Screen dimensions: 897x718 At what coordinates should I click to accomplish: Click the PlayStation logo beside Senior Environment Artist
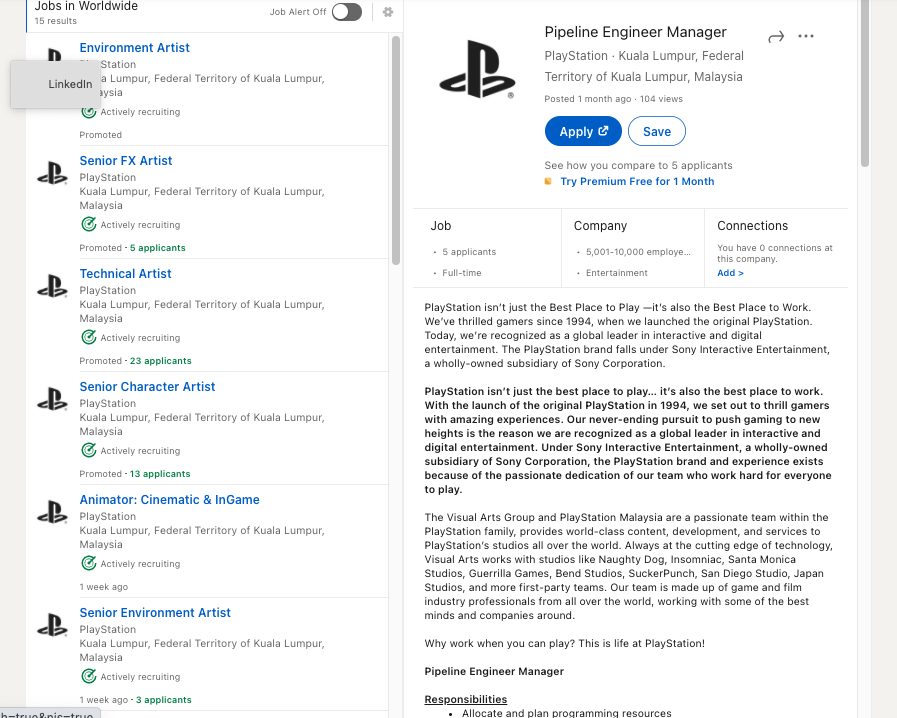[52, 626]
